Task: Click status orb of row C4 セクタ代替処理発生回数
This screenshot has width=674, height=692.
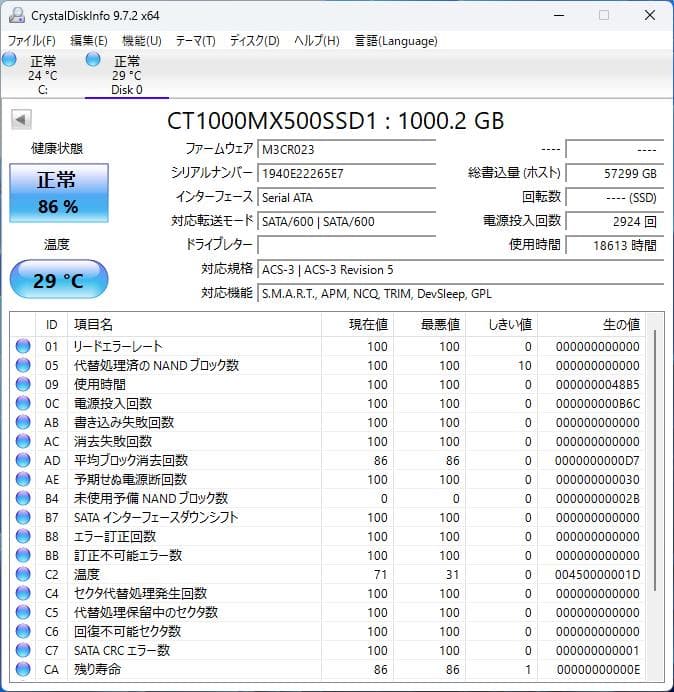Action: point(23,593)
